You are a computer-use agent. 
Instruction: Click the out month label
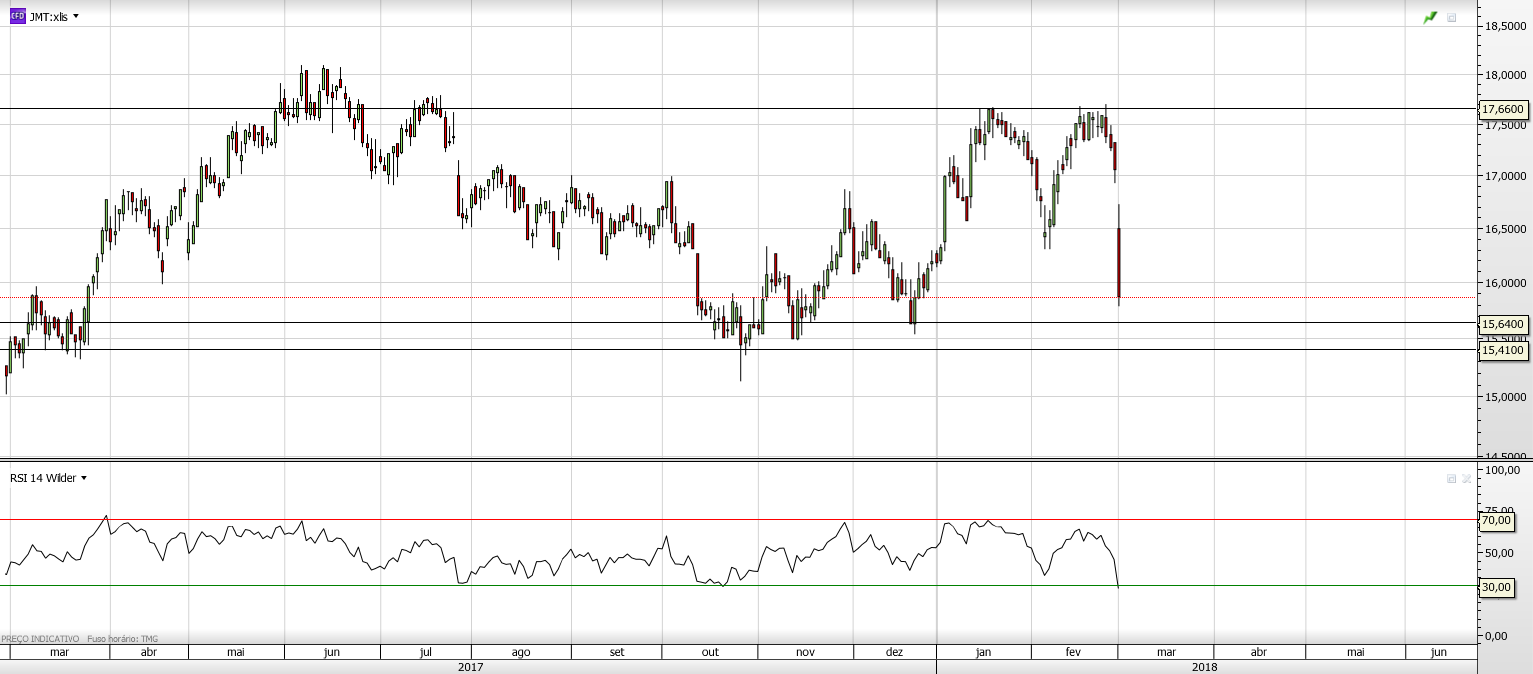click(710, 652)
